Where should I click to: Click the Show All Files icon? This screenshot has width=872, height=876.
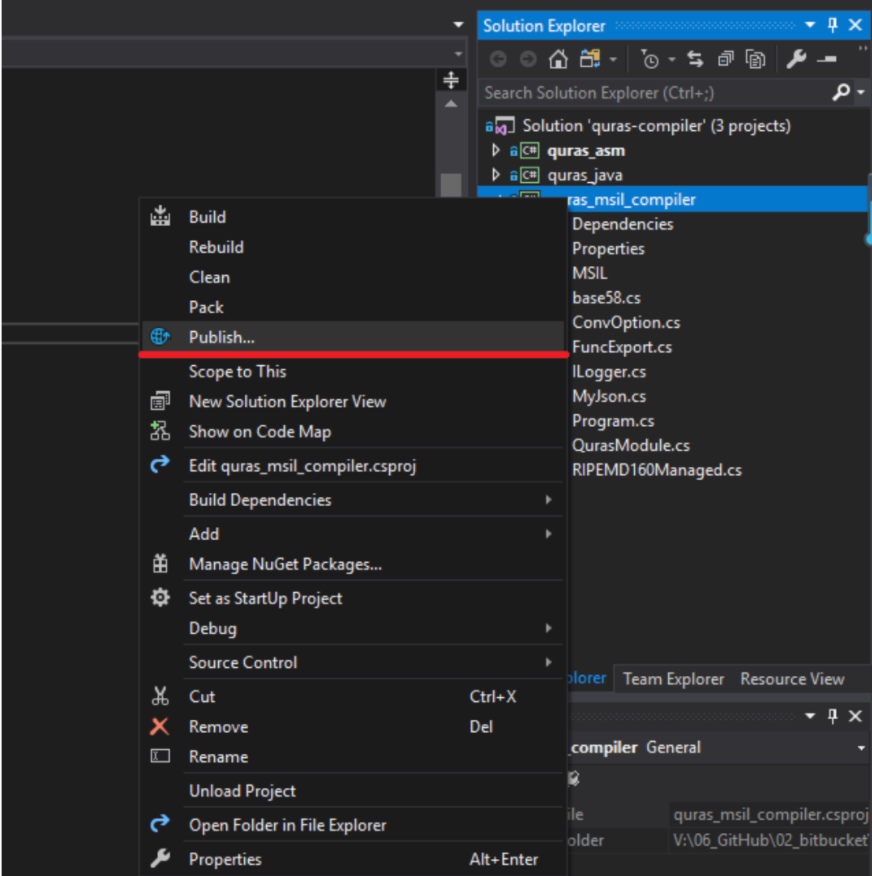coord(753,59)
